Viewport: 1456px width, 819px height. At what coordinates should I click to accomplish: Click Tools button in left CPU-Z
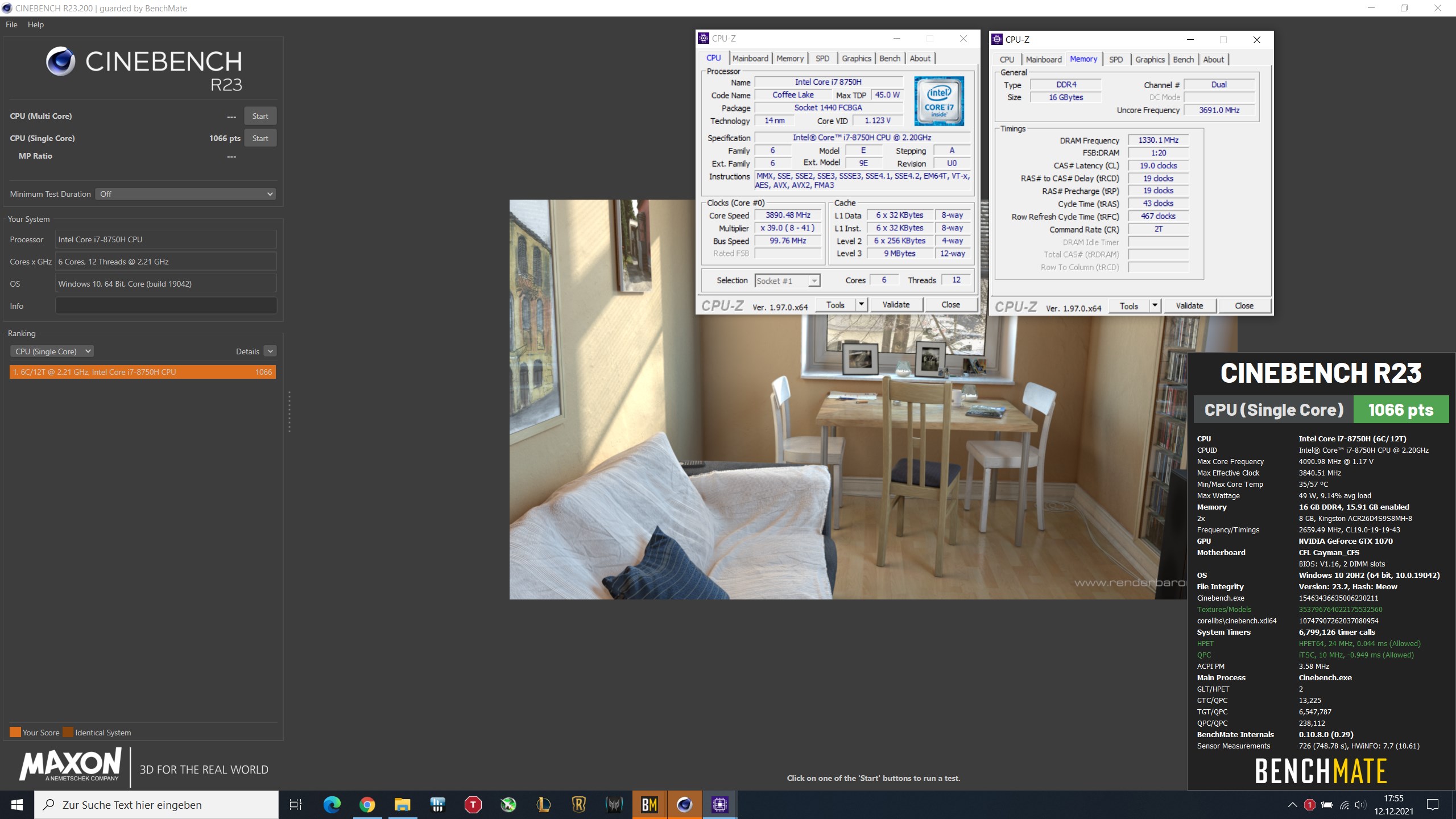[x=835, y=305]
